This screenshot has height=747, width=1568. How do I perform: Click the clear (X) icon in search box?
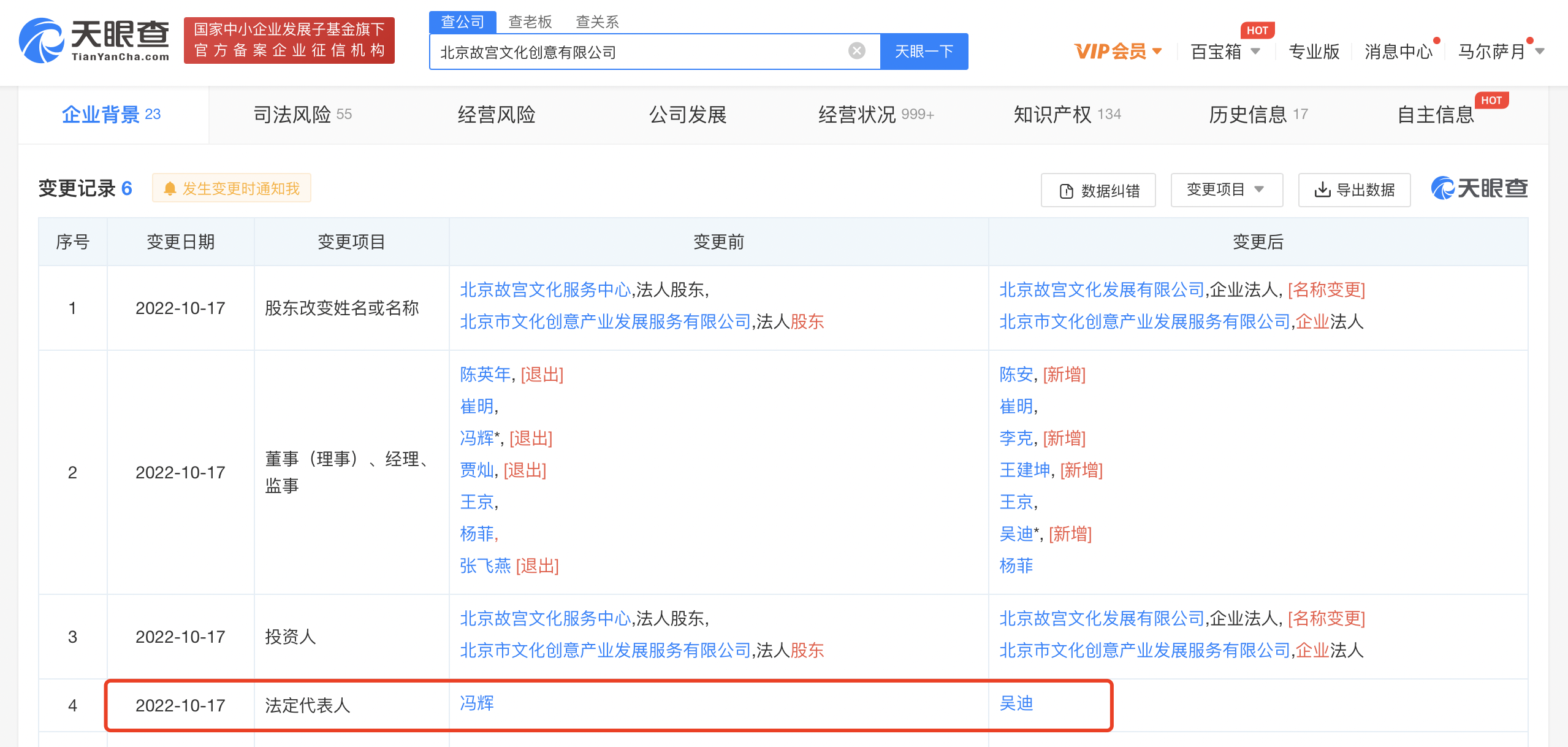click(x=856, y=51)
